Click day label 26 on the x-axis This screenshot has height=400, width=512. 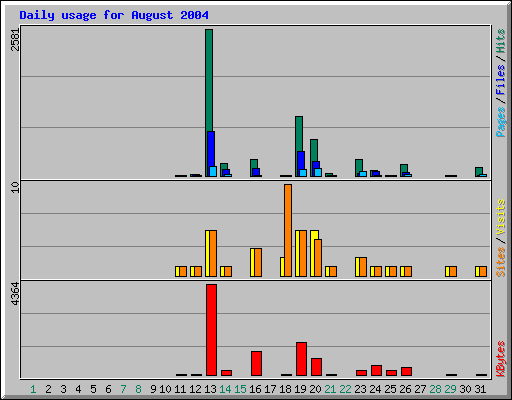(405, 389)
